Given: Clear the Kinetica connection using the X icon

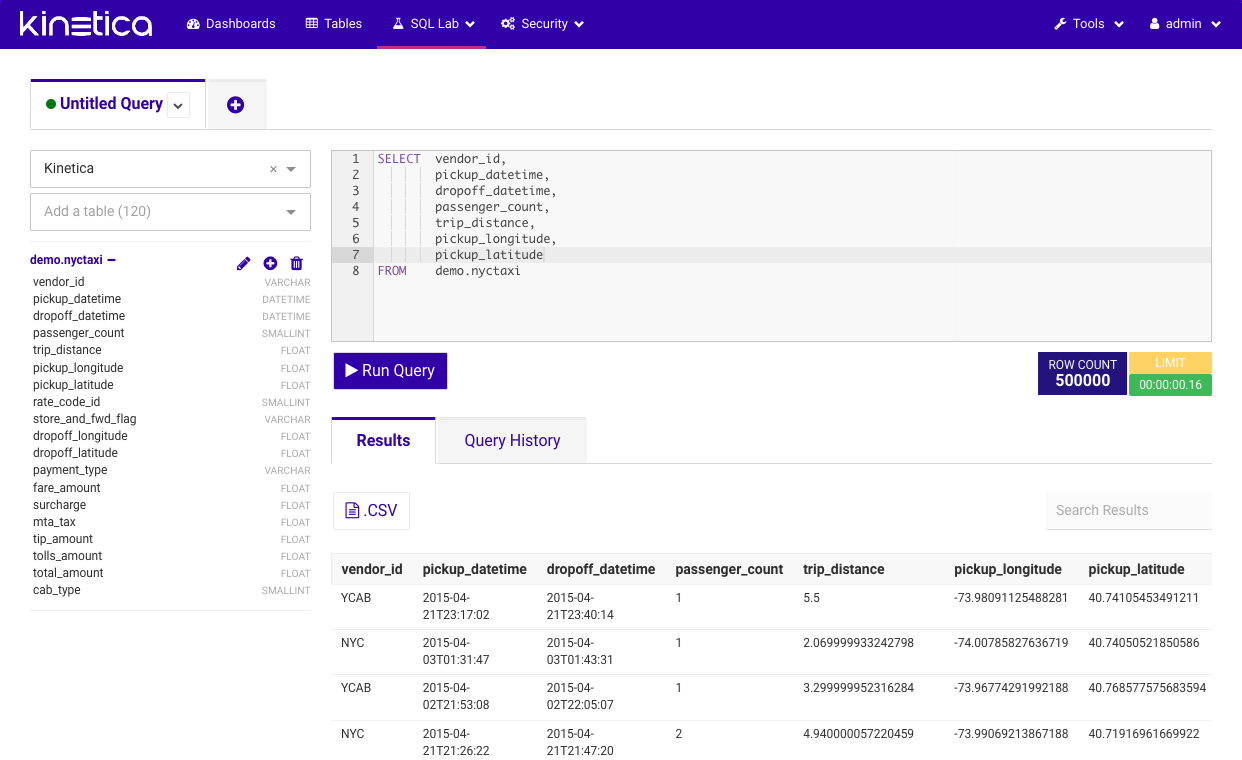Looking at the screenshot, I should coord(273,169).
